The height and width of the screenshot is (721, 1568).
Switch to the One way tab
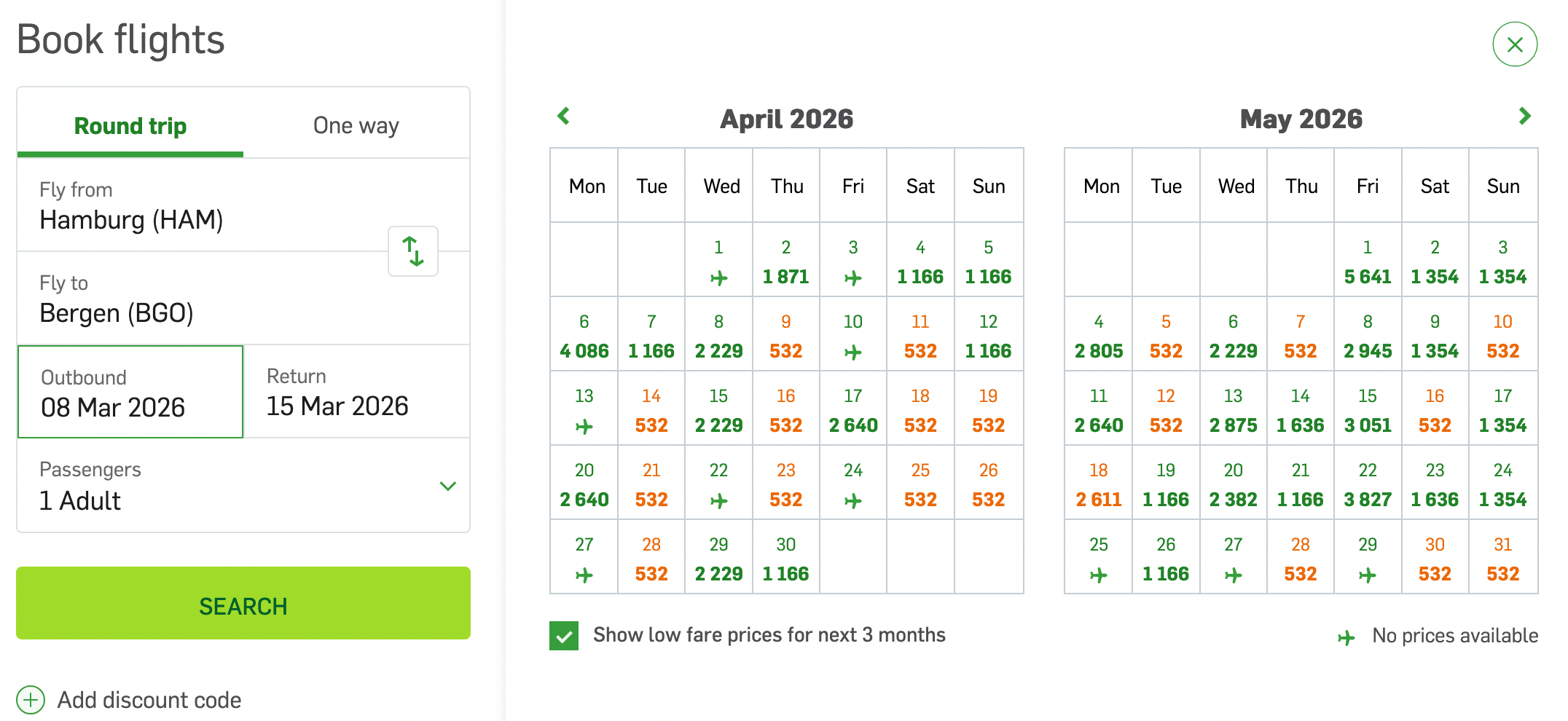click(356, 125)
